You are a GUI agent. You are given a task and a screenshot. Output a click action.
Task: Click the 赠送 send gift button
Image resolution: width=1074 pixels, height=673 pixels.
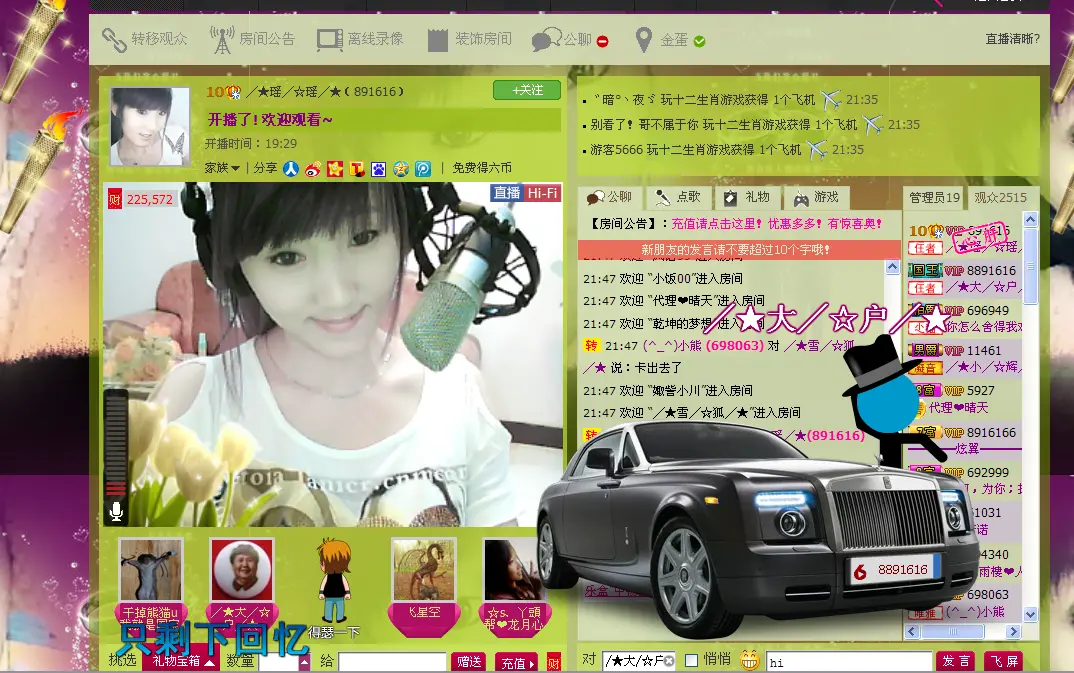pos(469,662)
